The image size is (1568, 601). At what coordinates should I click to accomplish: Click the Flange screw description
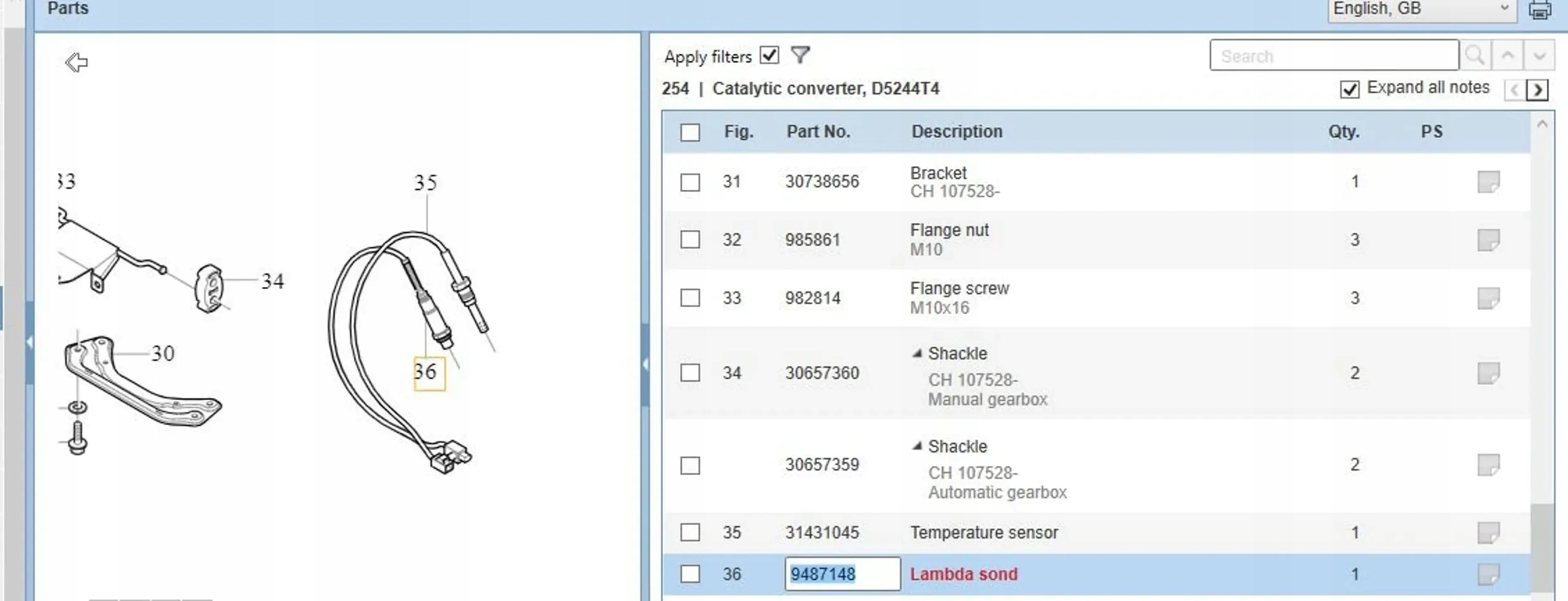pos(960,288)
